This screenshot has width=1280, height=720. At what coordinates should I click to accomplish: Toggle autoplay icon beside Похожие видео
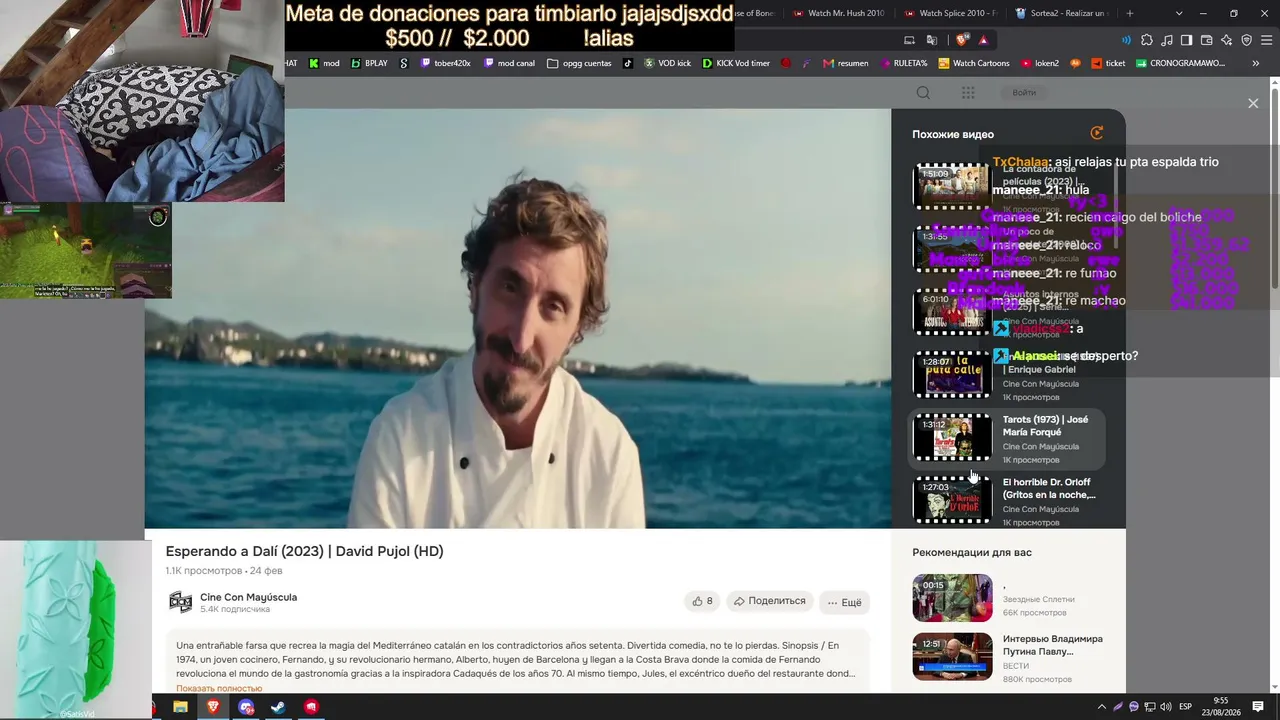tap(1097, 133)
